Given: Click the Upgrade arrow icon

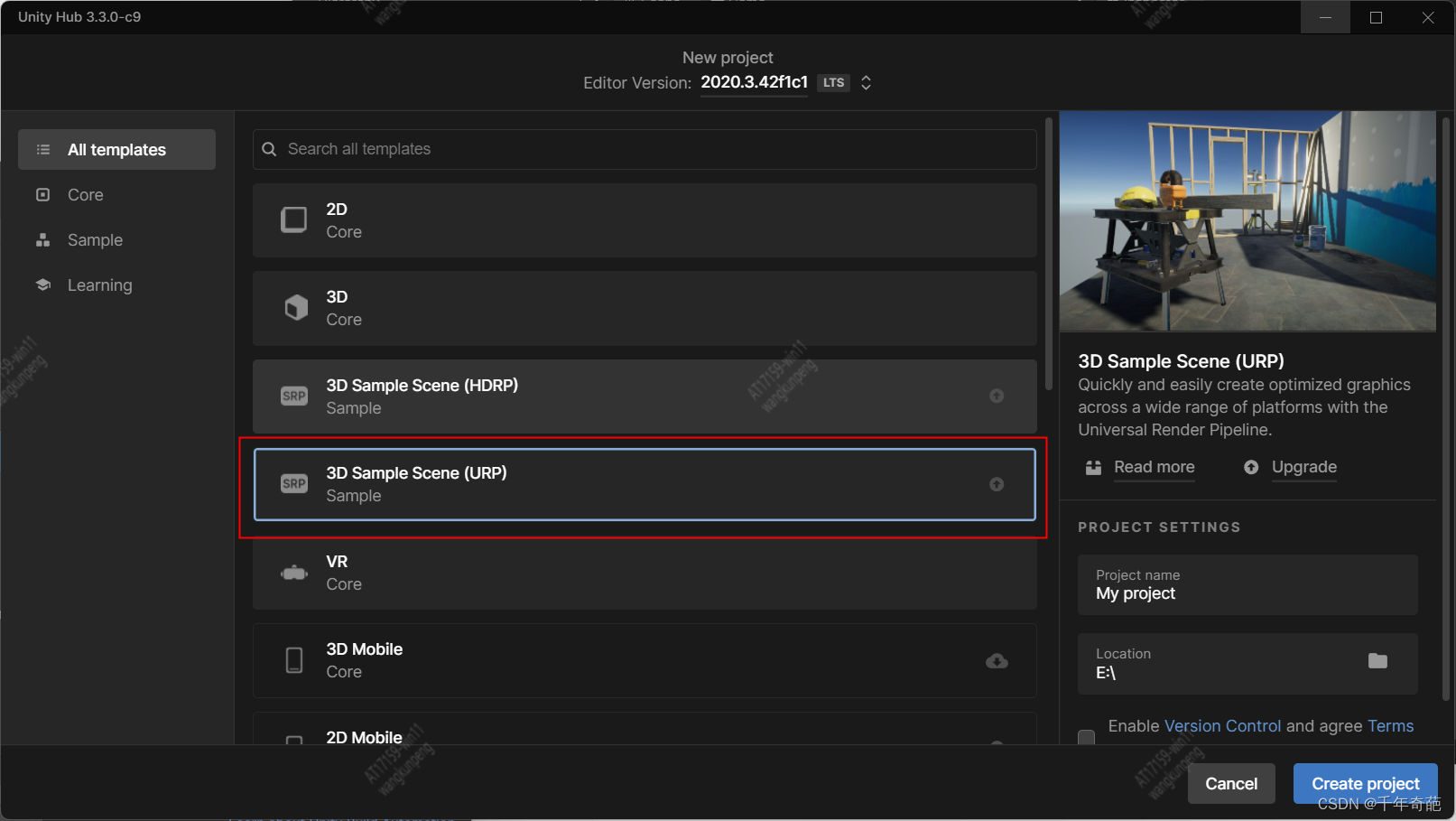Looking at the screenshot, I should [1251, 467].
